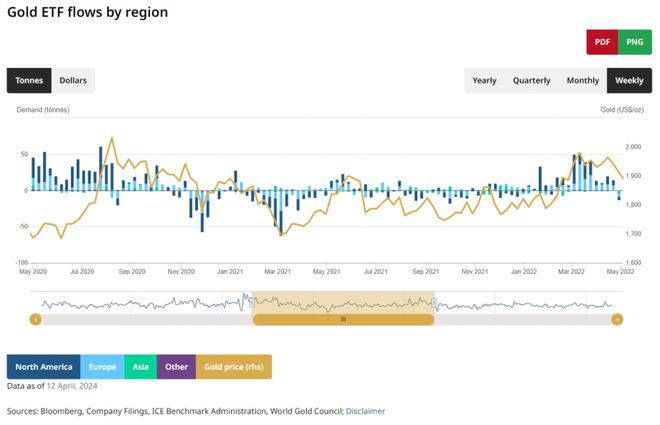Switch to the Dollars view
The height and width of the screenshot is (425, 660).
73,80
